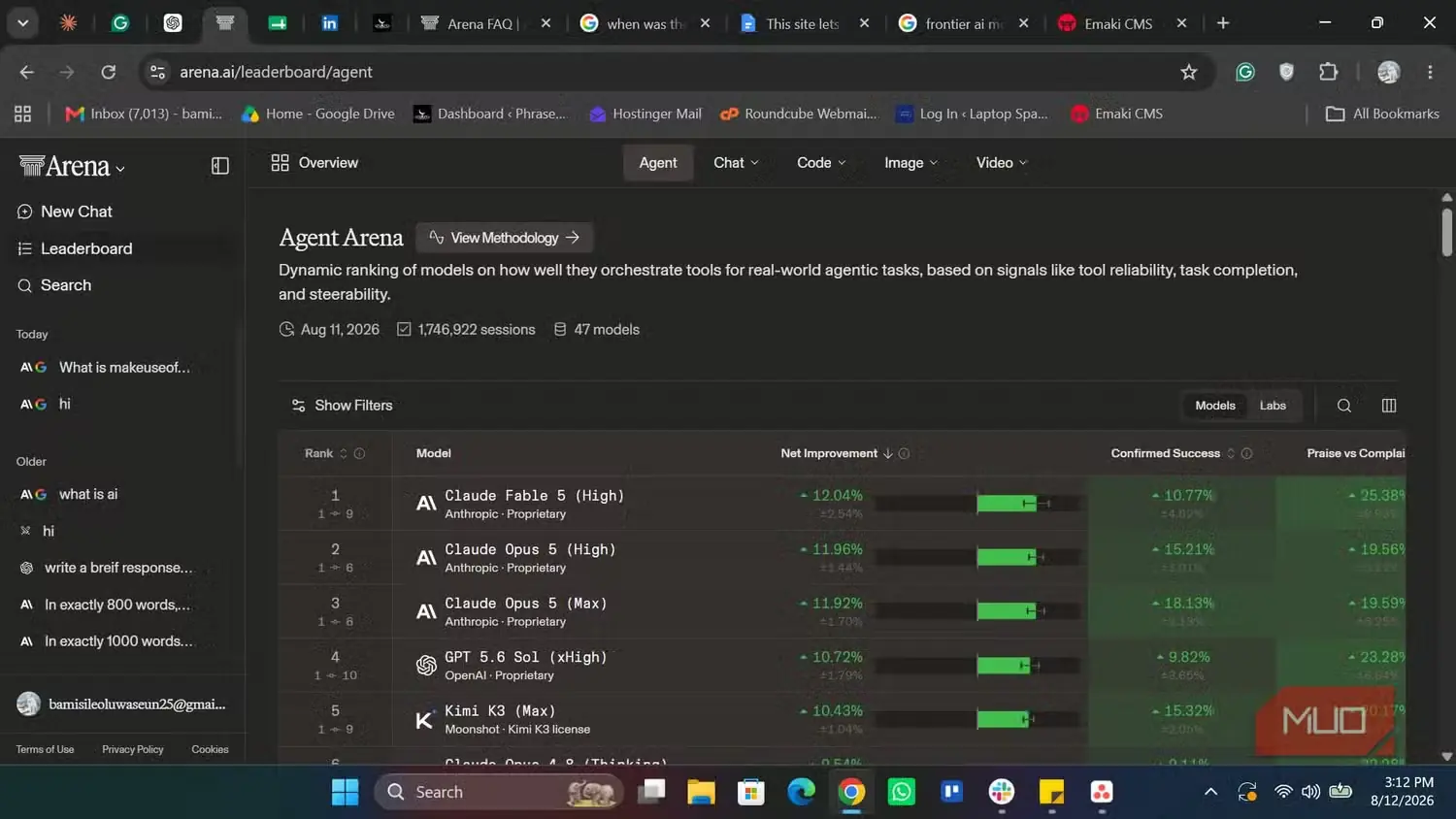This screenshot has width=1456, height=819.
Task: Switch to the pinned Claude tab
Action: [x=68, y=23]
